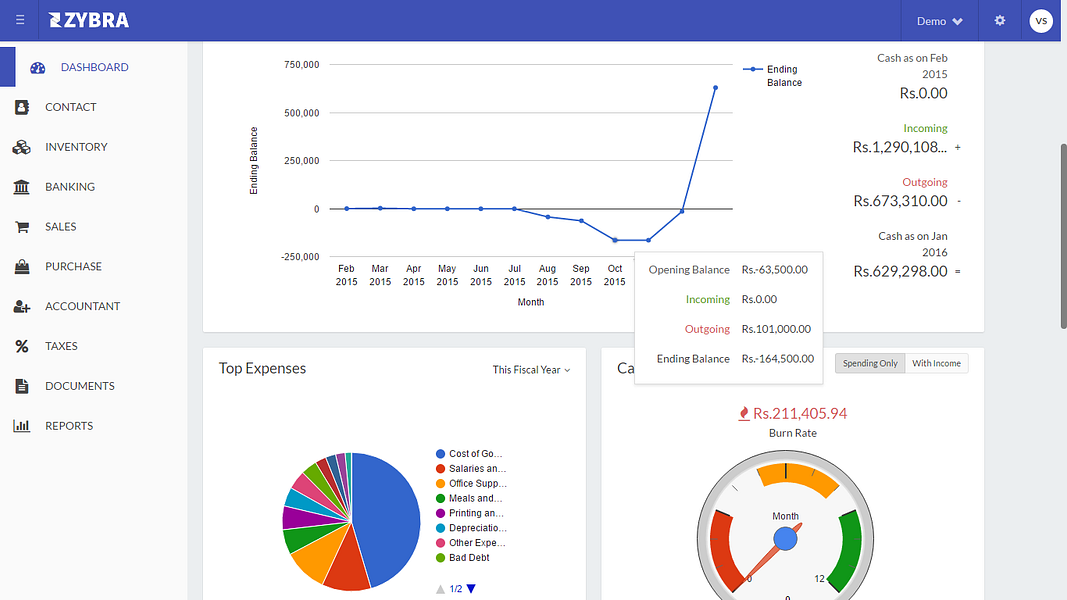
Task: Open settings via the gear icon
Action: pyautogui.click(x=1000, y=20)
